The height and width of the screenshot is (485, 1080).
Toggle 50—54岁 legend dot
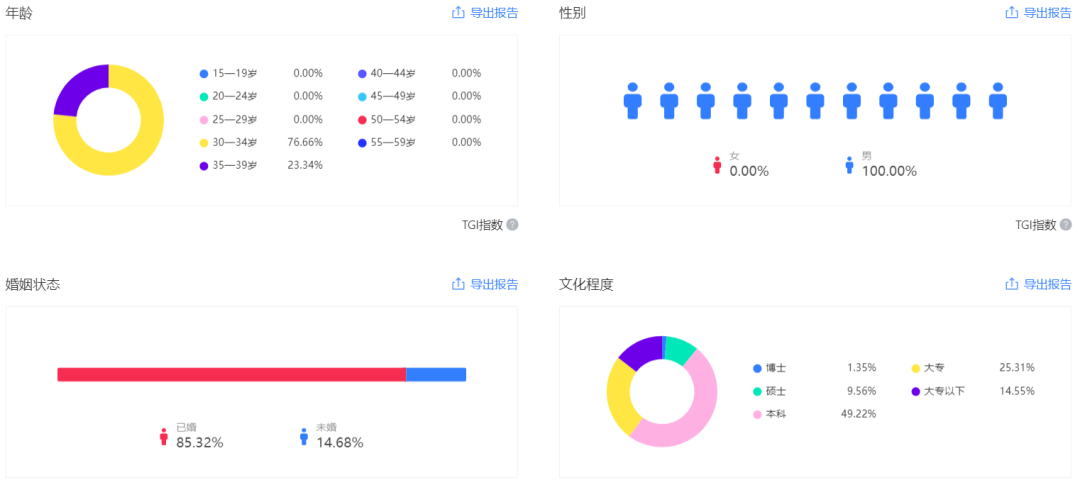click(362, 120)
